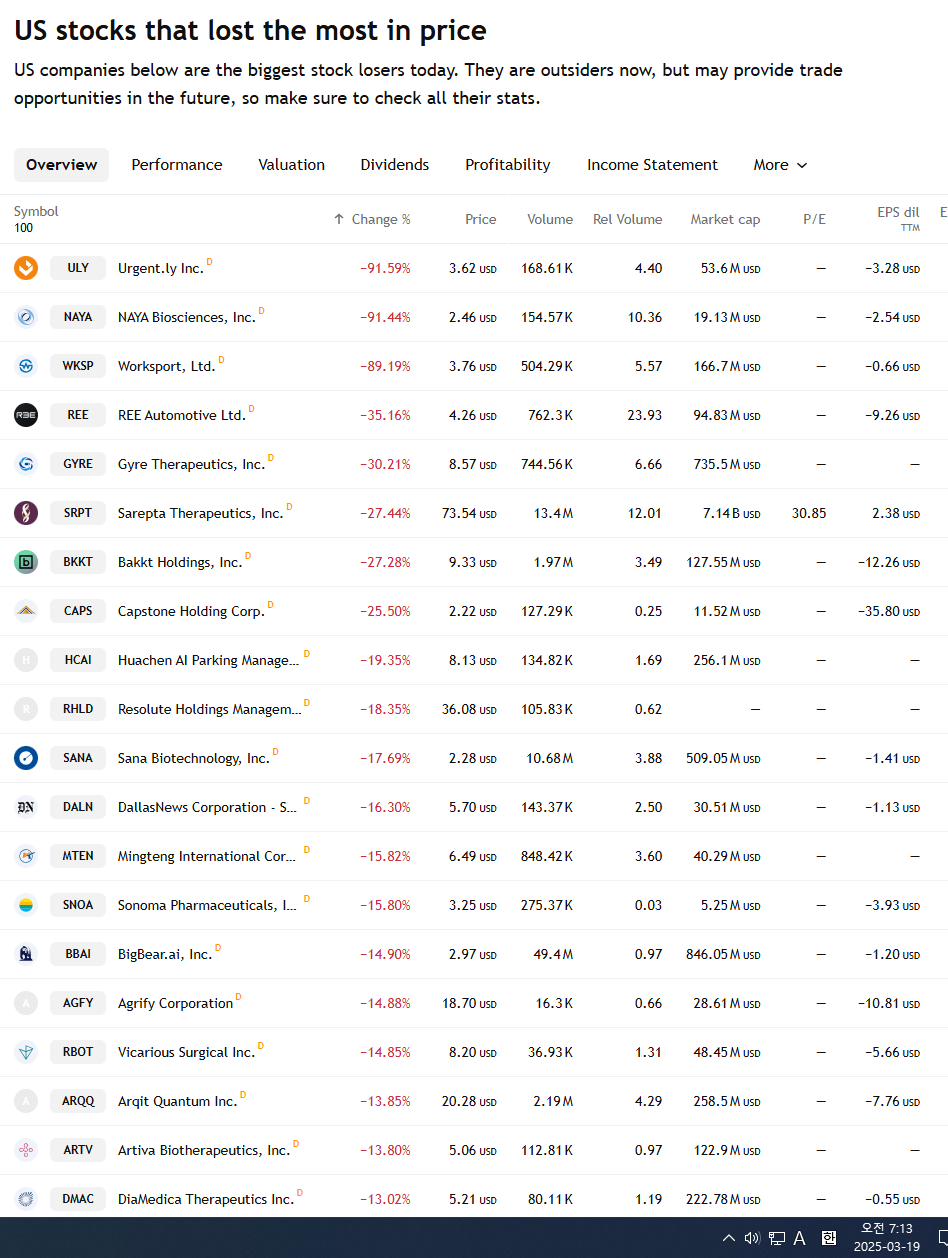Open the BigBear.ai, Inc. link

click(x=165, y=954)
